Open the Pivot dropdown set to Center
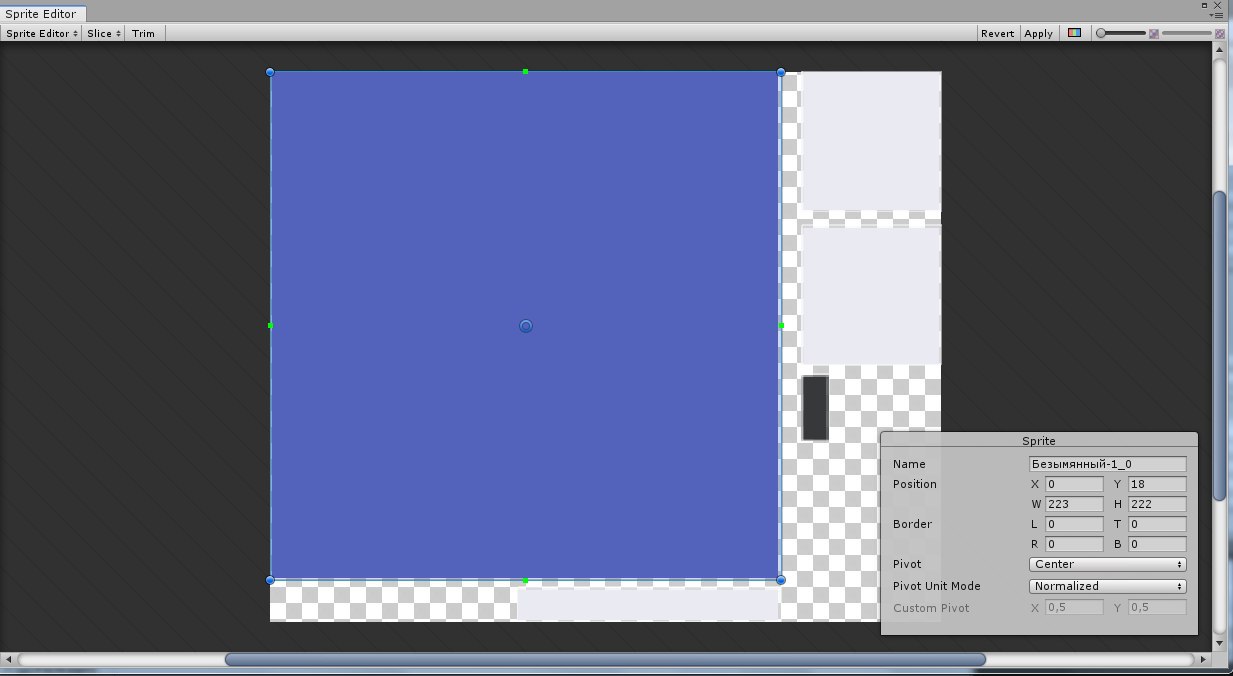The image size is (1233, 676). coord(1108,565)
